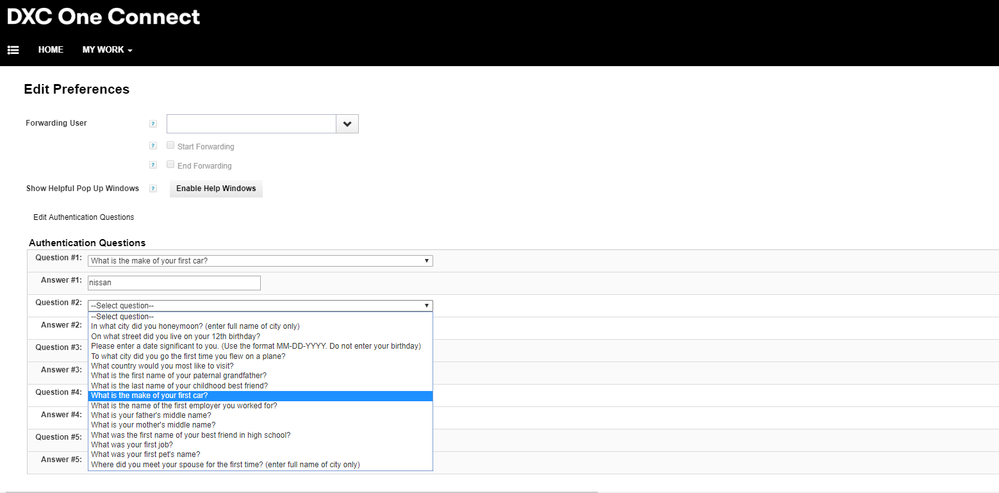Viewport: 999px width, 493px height.
Task: Click help icon beside Show Helpful Pop Up Windows
Action: 153,188
